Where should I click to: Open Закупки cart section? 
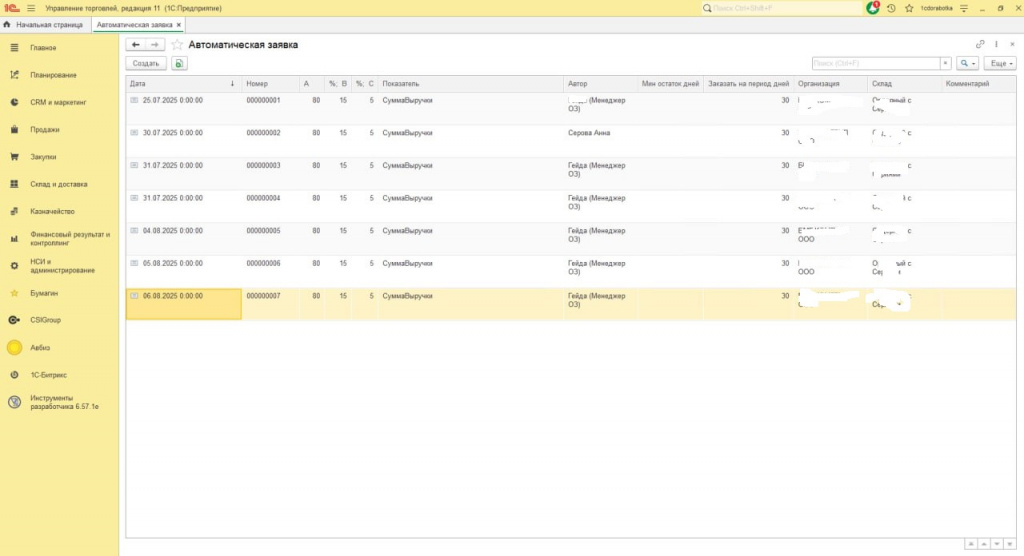tap(59, 157)
